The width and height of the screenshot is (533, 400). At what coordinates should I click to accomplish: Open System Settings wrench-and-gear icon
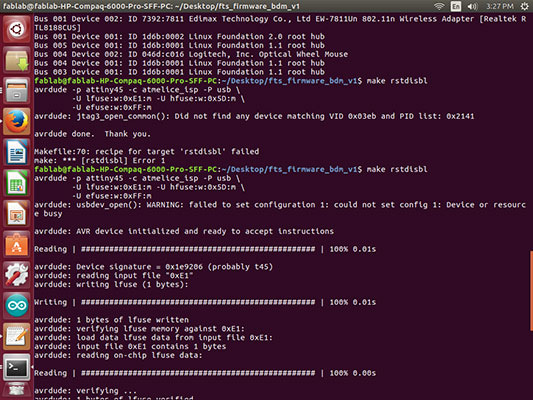tap(17, 275)
